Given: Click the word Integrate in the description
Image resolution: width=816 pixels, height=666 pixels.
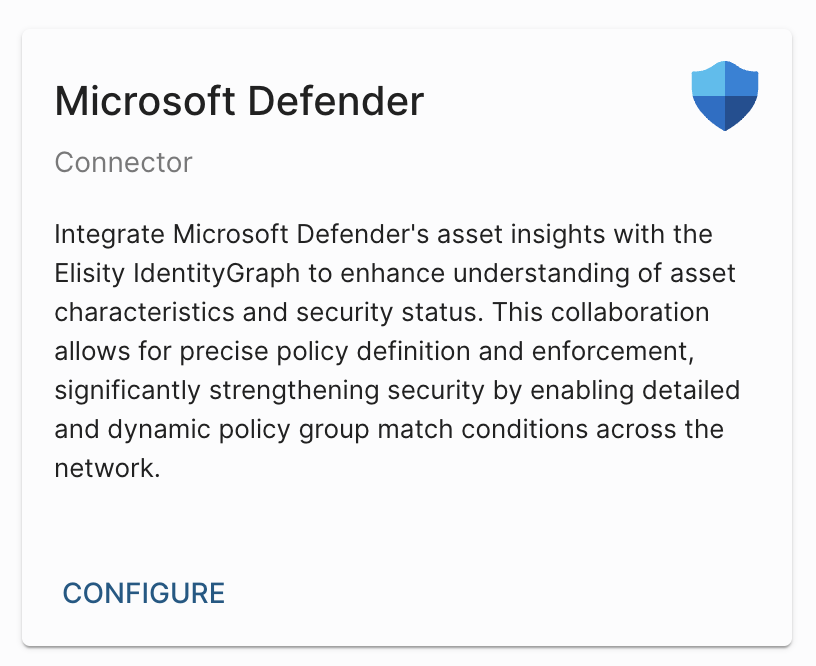Looking at the screenshot, I should coord(110,235).
